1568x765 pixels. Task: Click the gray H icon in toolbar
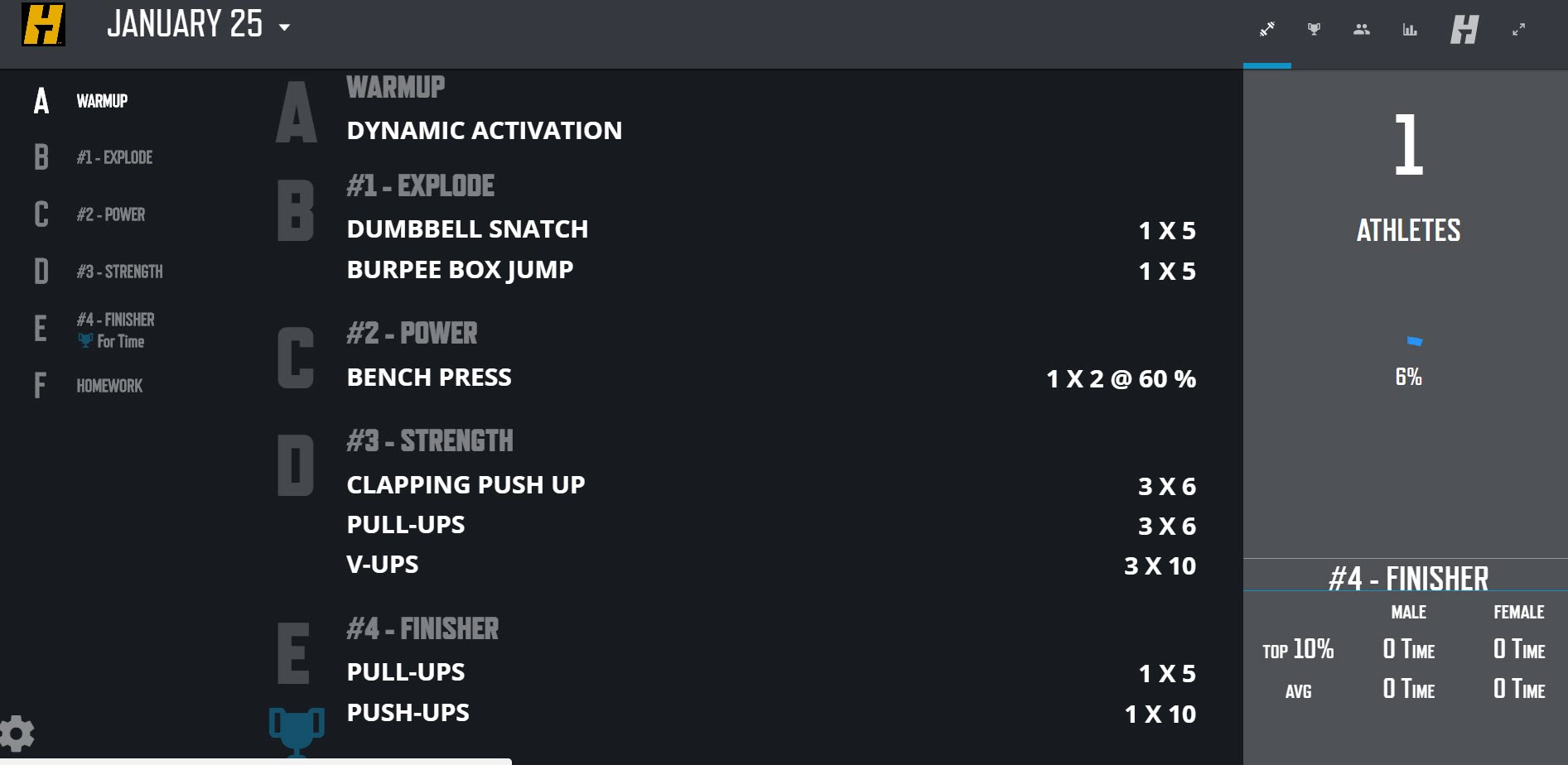click(x=1464, y=30)
